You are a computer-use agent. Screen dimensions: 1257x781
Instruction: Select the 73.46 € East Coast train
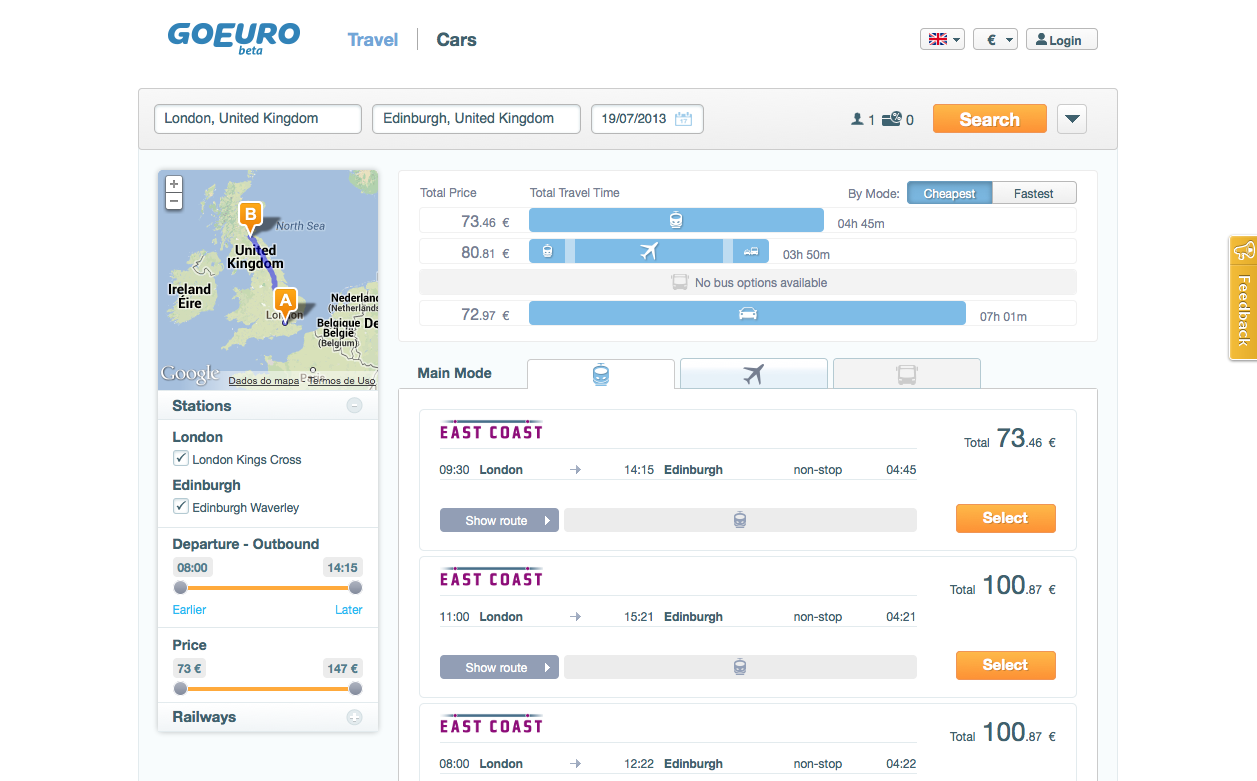[1006, 518]
